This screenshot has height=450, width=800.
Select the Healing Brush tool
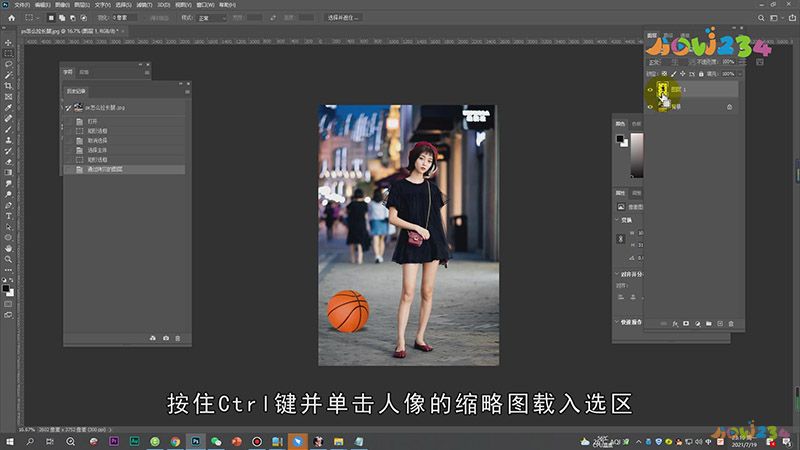pos(8,118)
